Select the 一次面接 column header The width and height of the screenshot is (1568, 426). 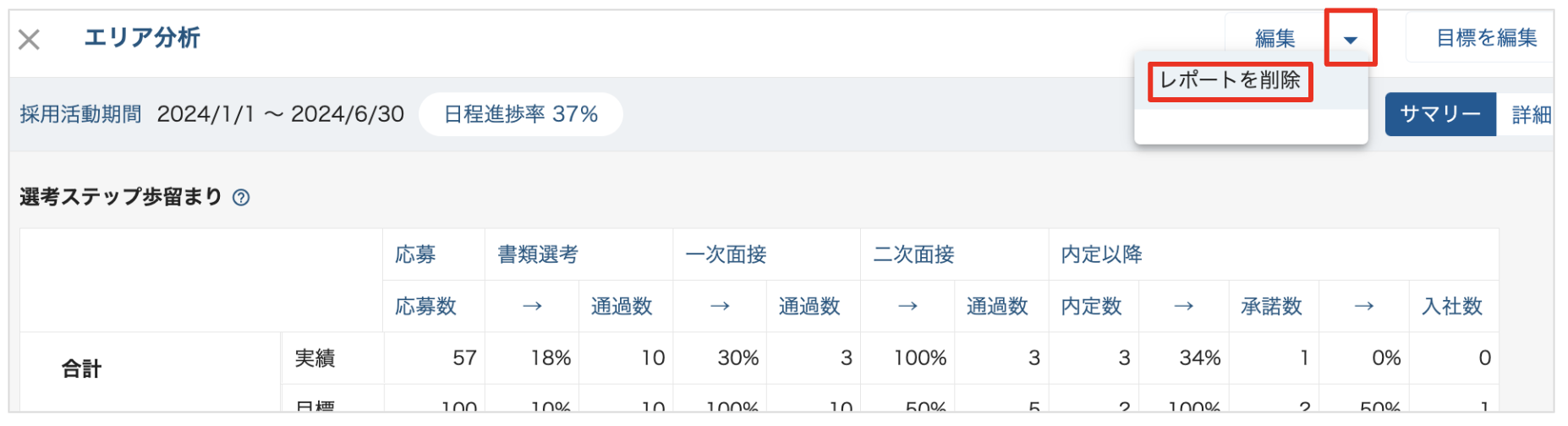pyautogui.click(x=726, y=254)
